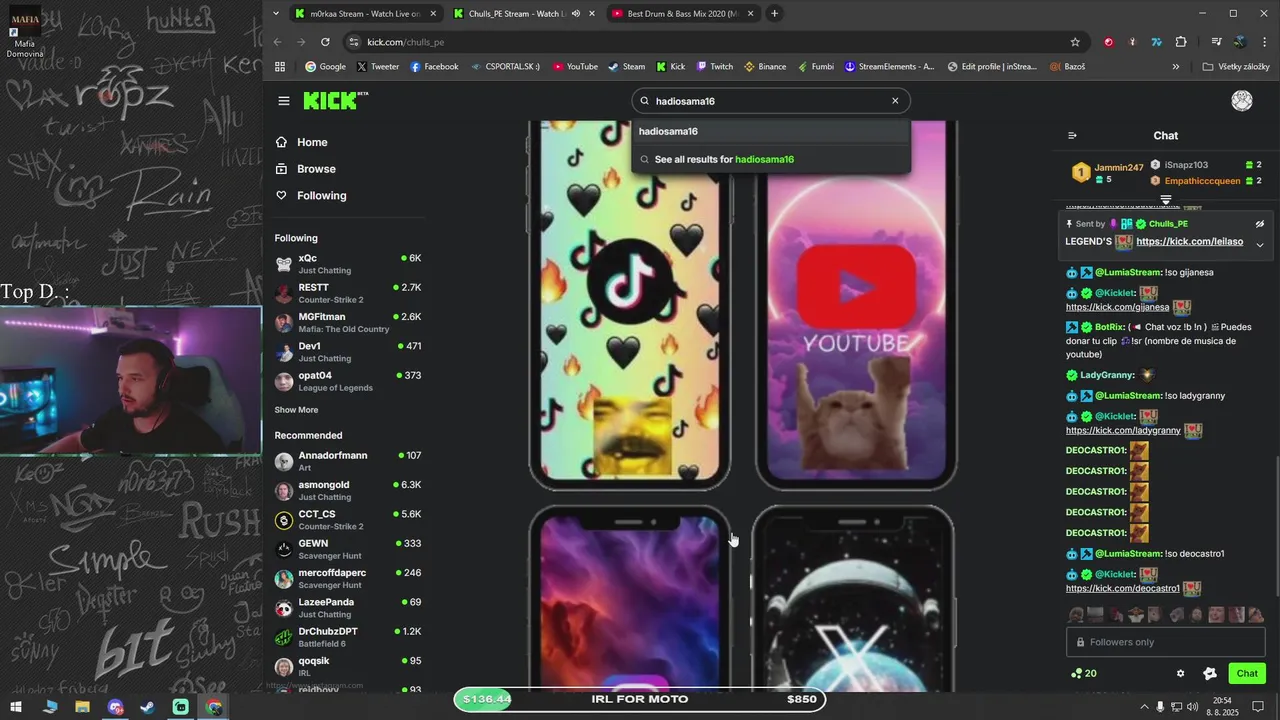The width and height of the screenshot is (1280, 720).
Task: Open Steam from the taskbar
Action: point(147,707)
